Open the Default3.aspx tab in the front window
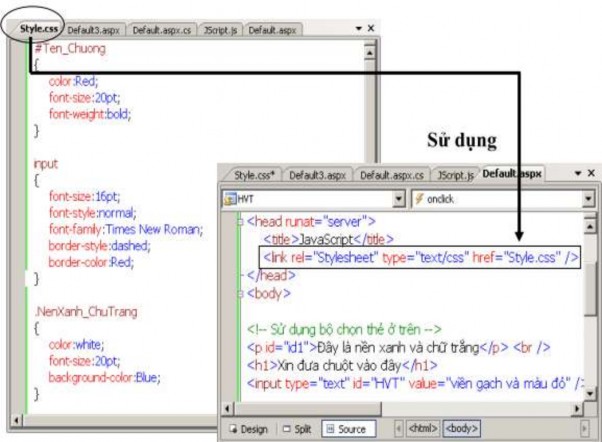 (x=317, y=175)
